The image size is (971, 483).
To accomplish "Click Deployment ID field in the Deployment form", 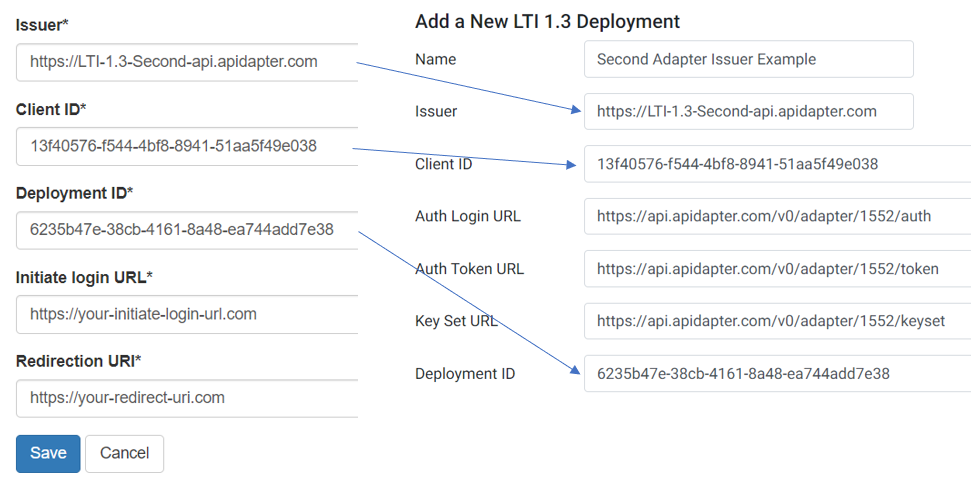I will click(776, 374).
